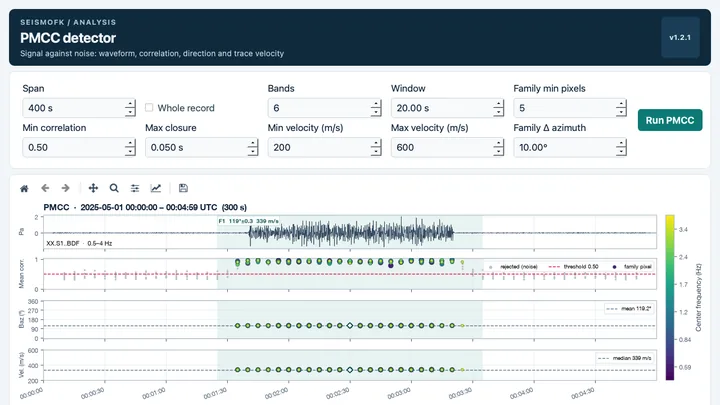Image resolution: width=720 pixels, height=405 pixels.
Task: Increase Family min pixels using up arrow
Action: (x=621, y=104)
